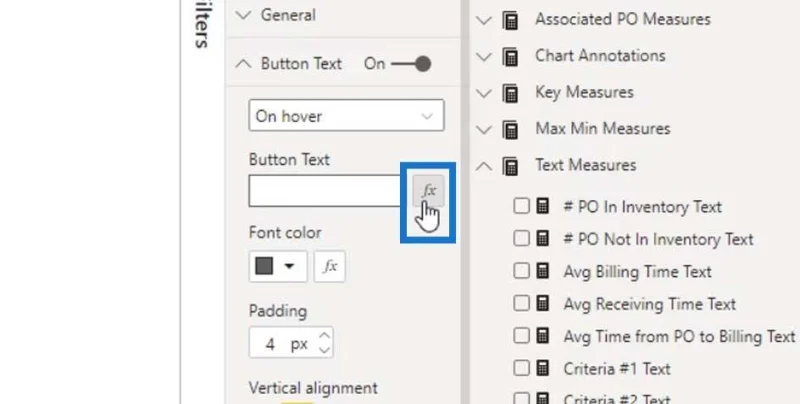This screenshot has width=800, height=404.
Task: Check the # PO In Inventory Text box
Action: (x=521, y=206)
